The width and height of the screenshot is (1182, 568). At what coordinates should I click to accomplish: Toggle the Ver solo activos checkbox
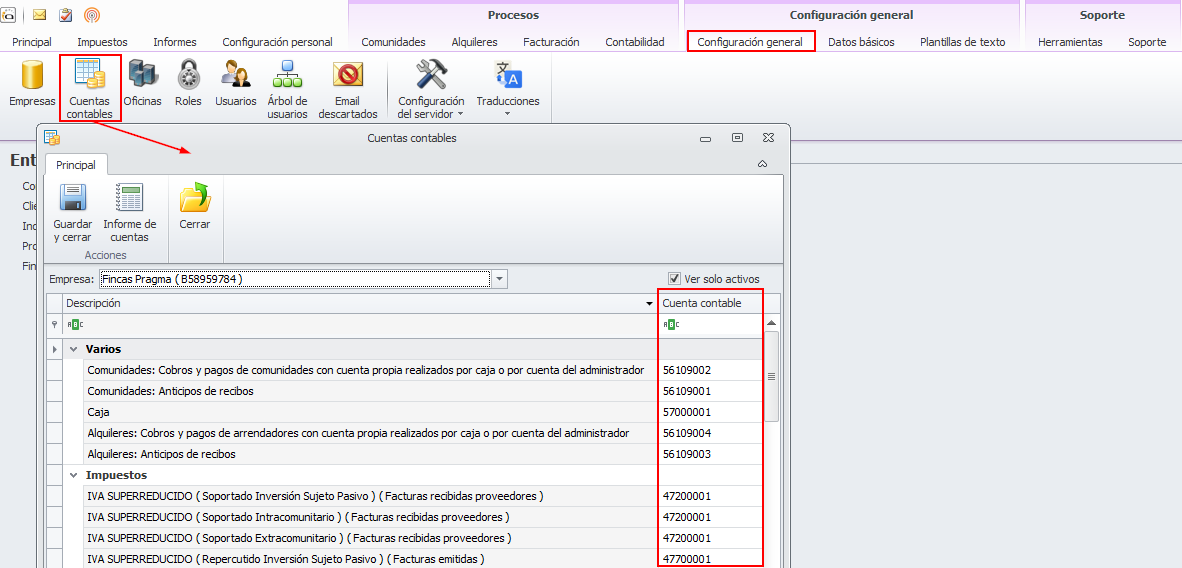tap(675, 279)
